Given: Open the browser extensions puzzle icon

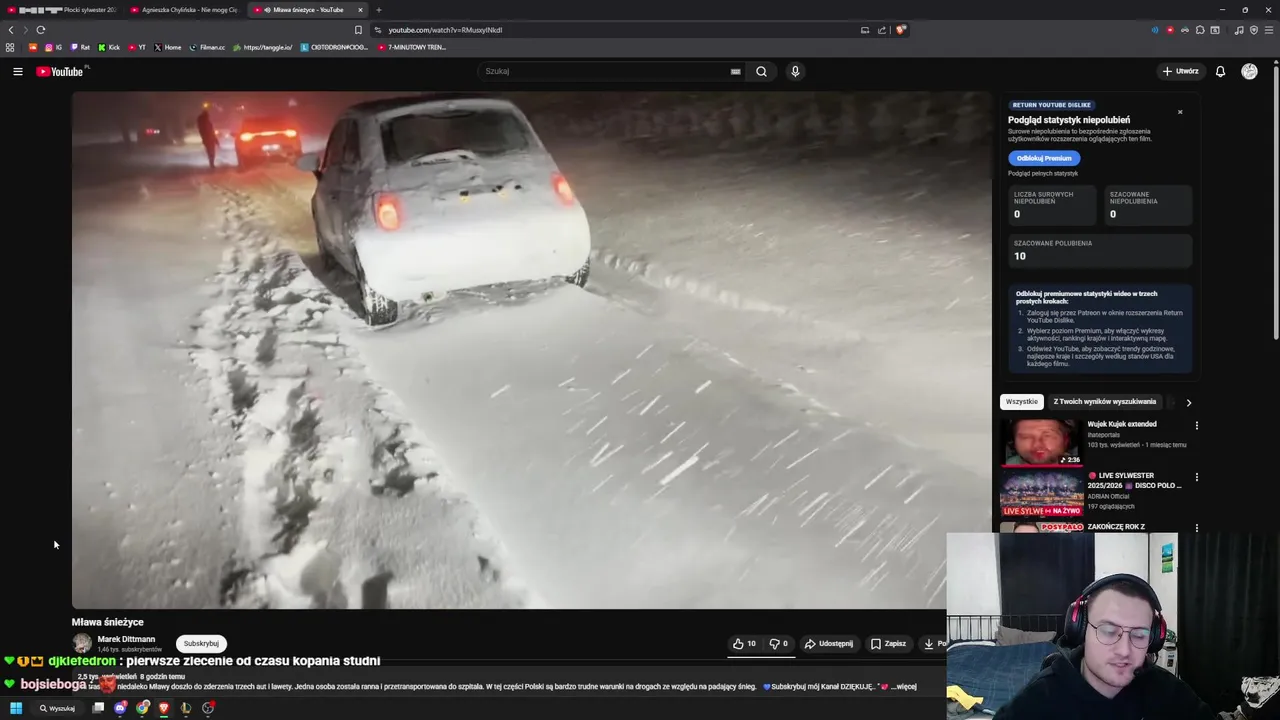Looking at the screenshot, I should (x=1200, y=30).
